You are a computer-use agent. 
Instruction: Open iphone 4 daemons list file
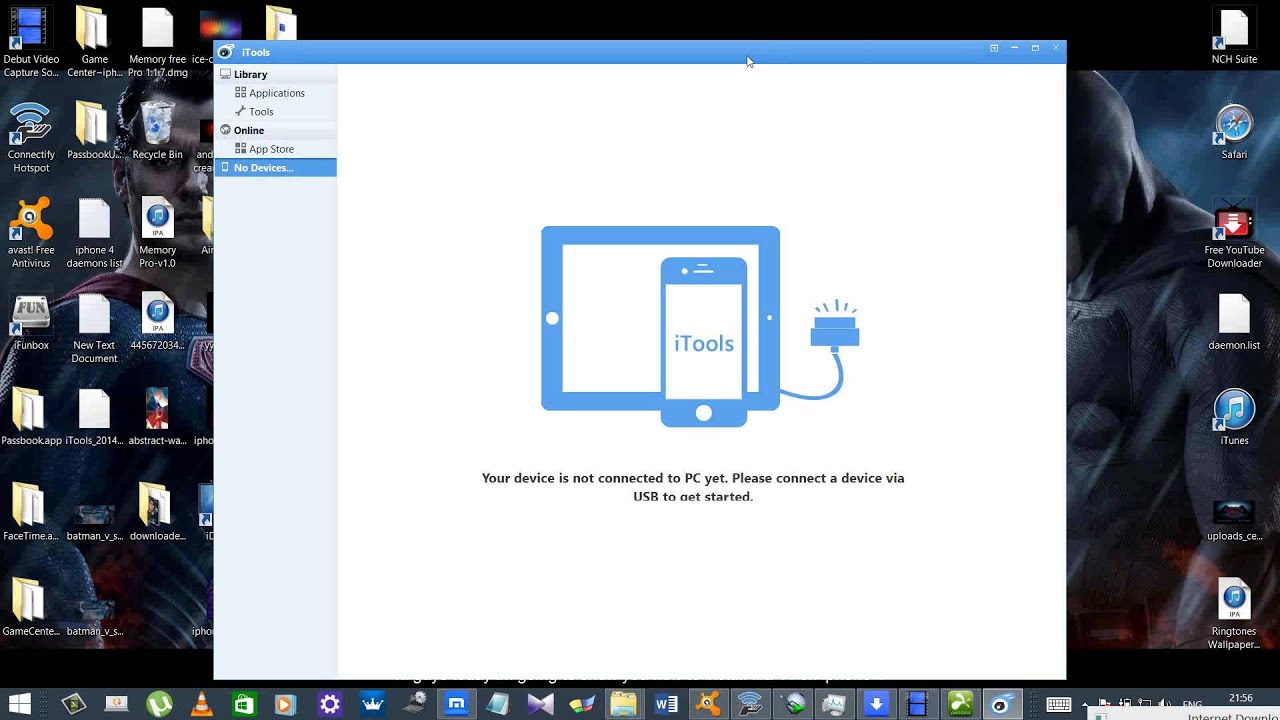pos(94,234)
